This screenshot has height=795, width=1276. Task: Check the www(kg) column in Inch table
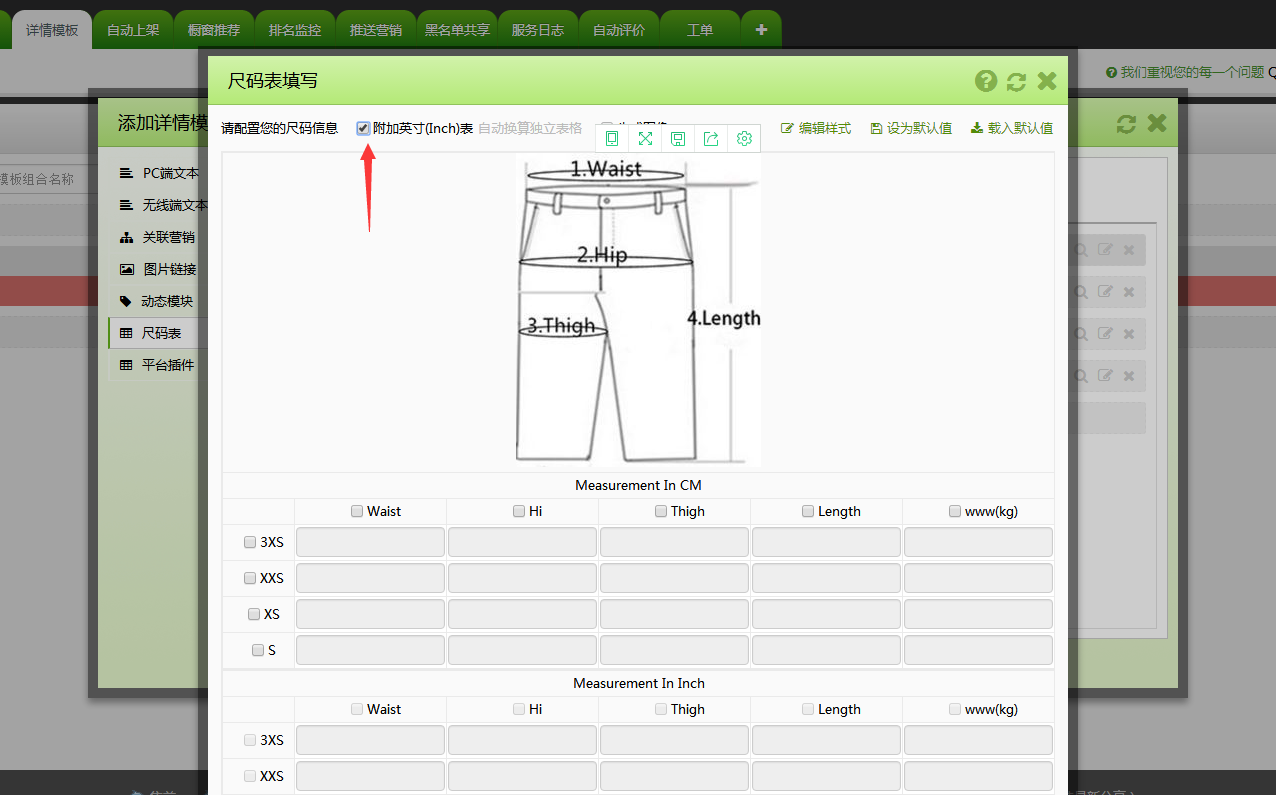click(x=955, y=709)
